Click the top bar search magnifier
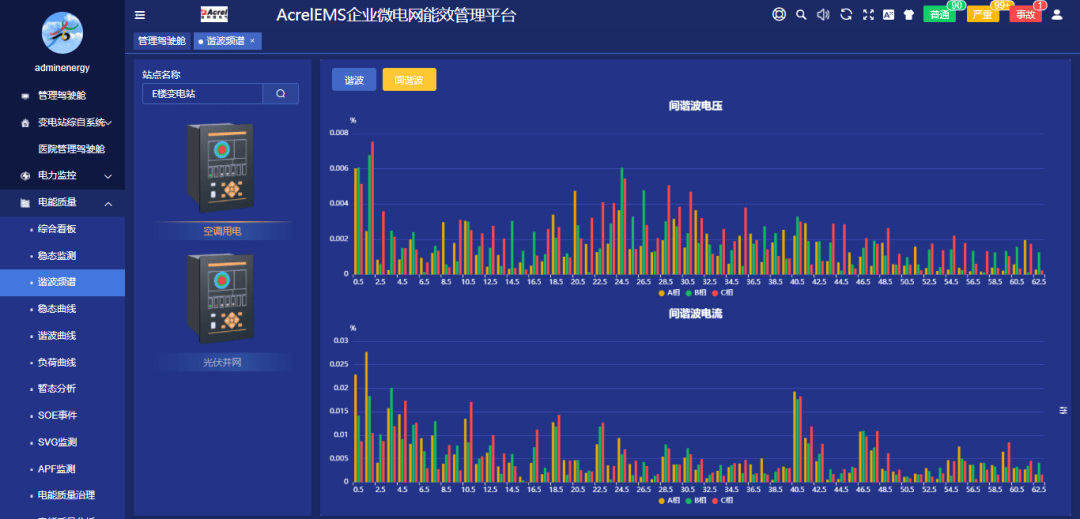The image size is (1080, 519). pos(801,14)
